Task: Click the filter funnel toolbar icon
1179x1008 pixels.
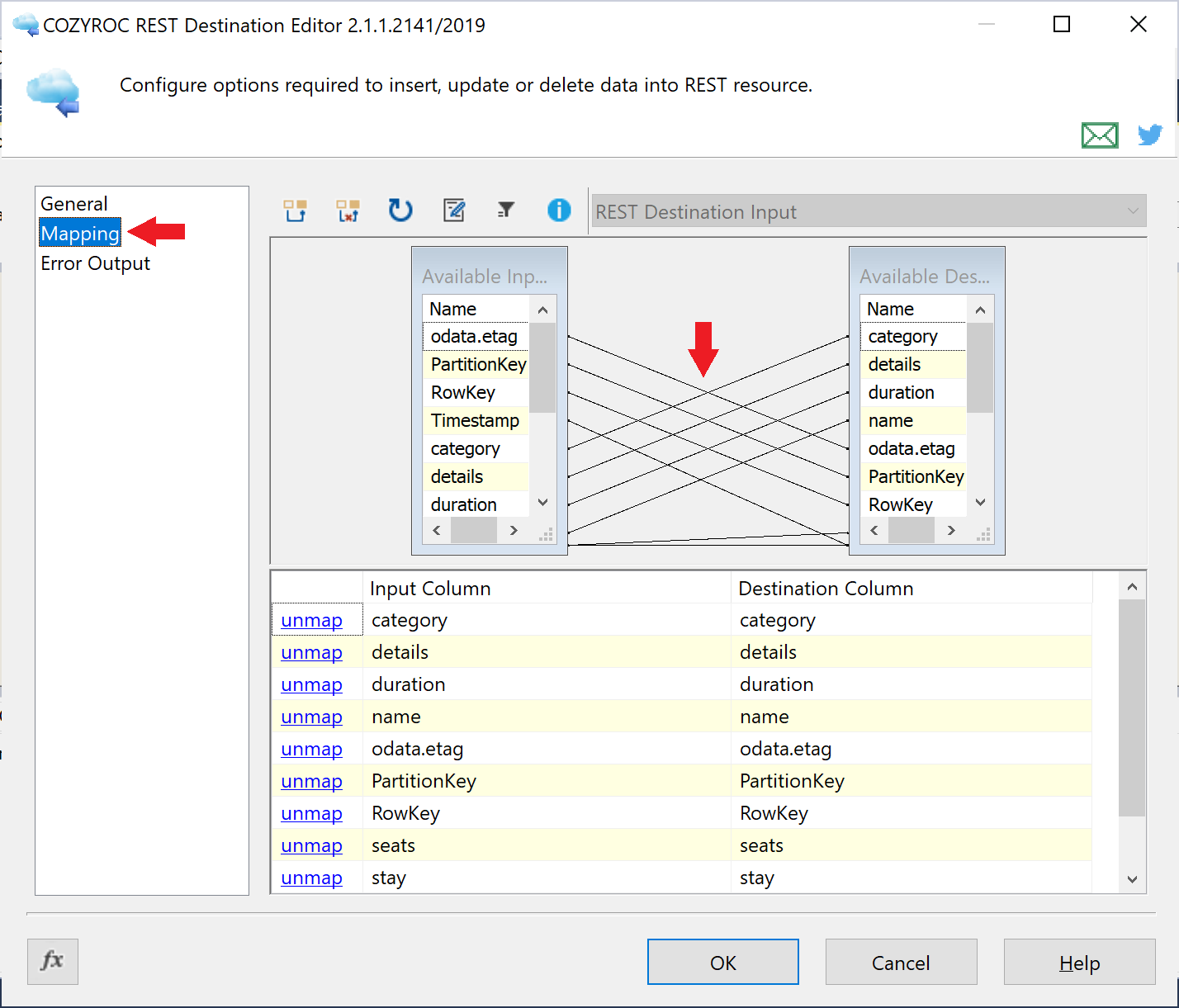Action: click(506, 211)
